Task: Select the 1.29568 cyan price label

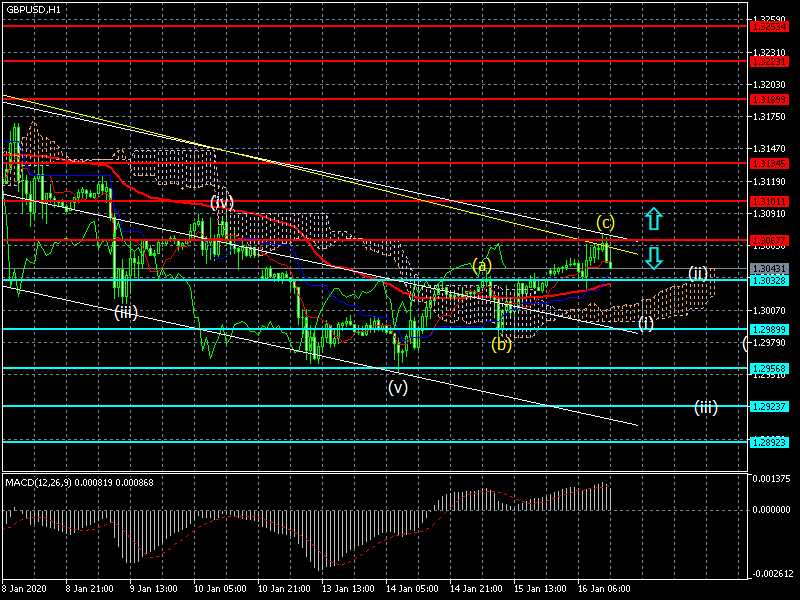Action: click(x=769, y=368)
